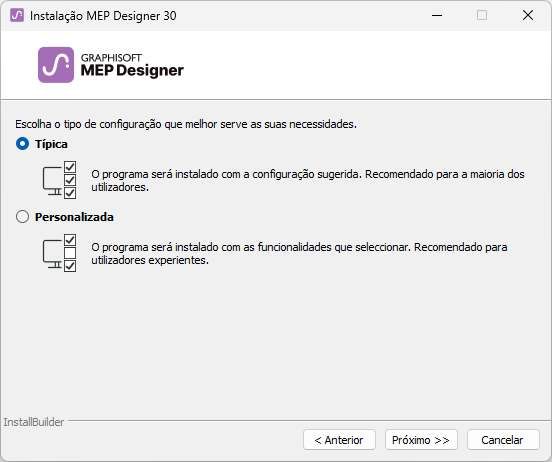Click the bold Personalizada label
Screen dimensions: 552x462
74,217
